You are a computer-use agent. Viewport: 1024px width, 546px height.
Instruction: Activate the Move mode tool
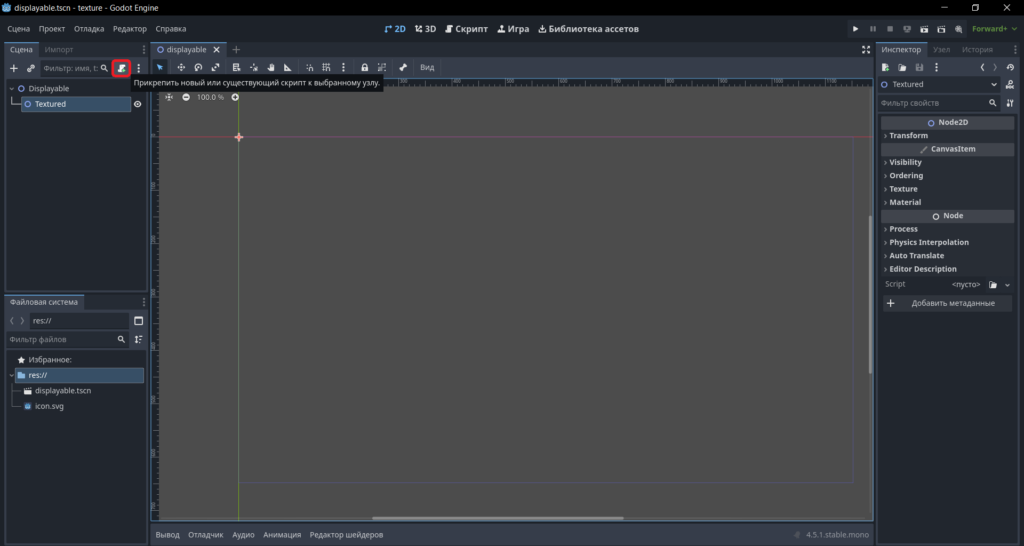point(181,67)
